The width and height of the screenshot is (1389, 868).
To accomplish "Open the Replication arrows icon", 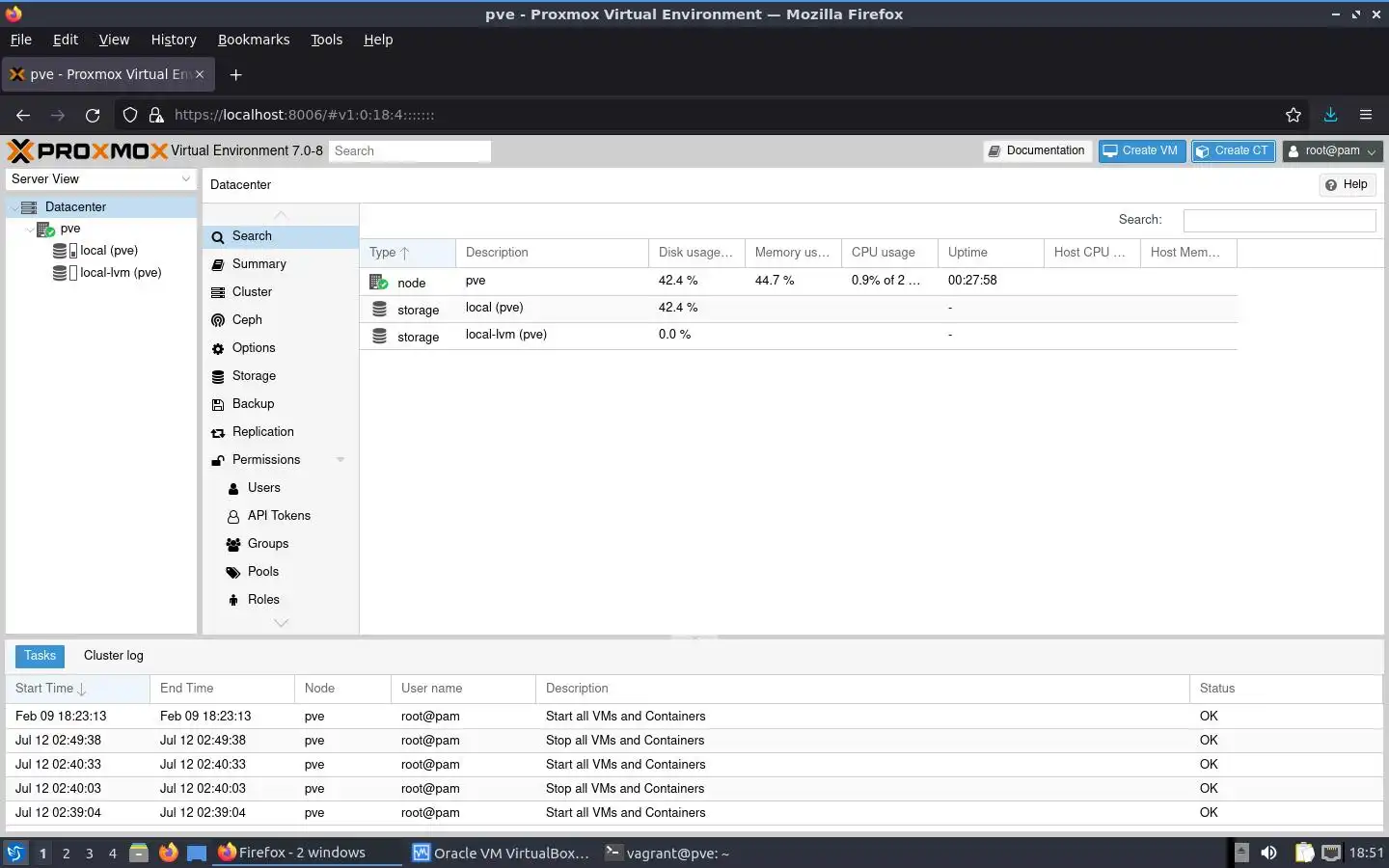I will [218, 432].
